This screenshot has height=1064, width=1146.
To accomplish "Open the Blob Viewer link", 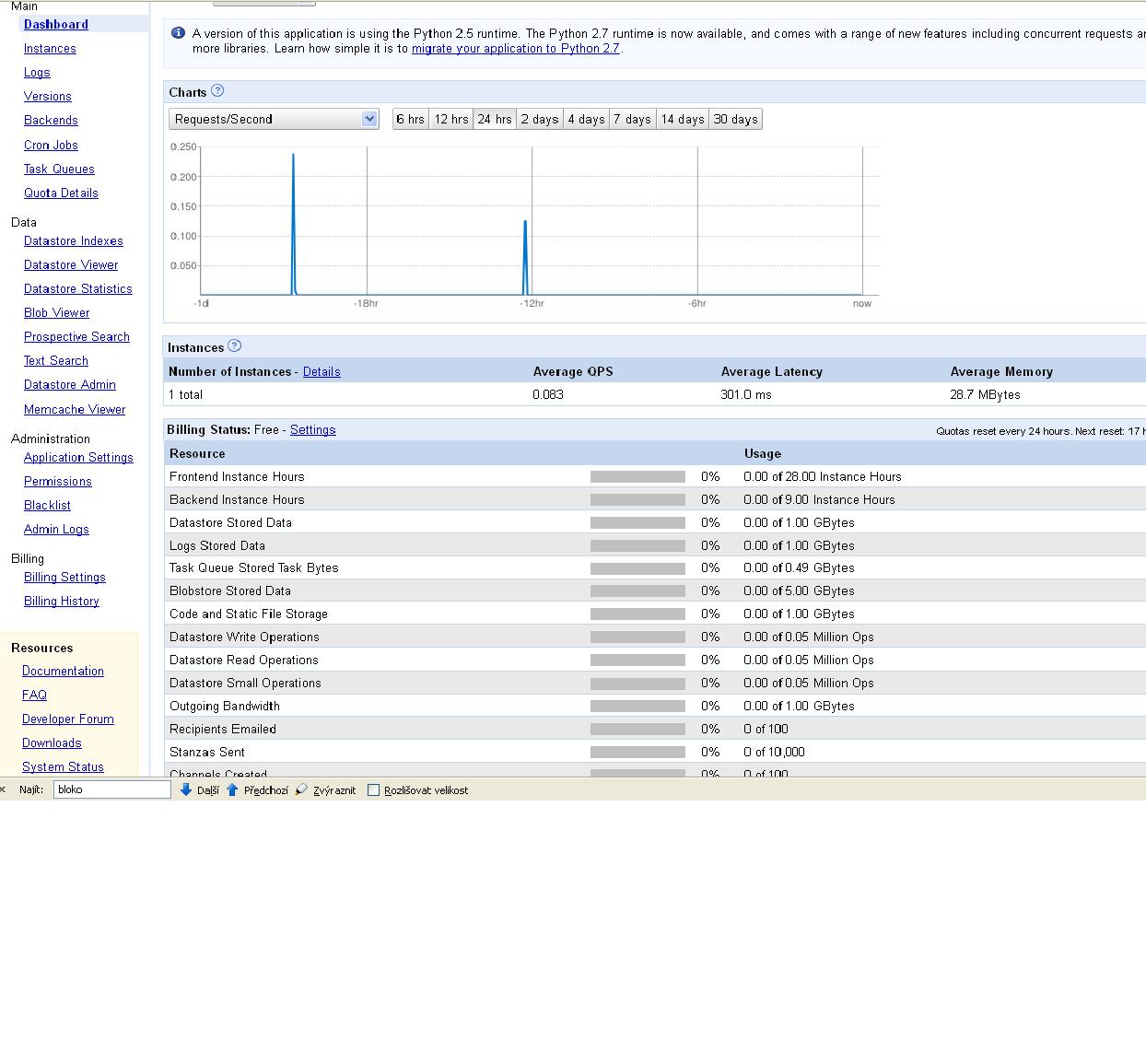I will [57, 312].
